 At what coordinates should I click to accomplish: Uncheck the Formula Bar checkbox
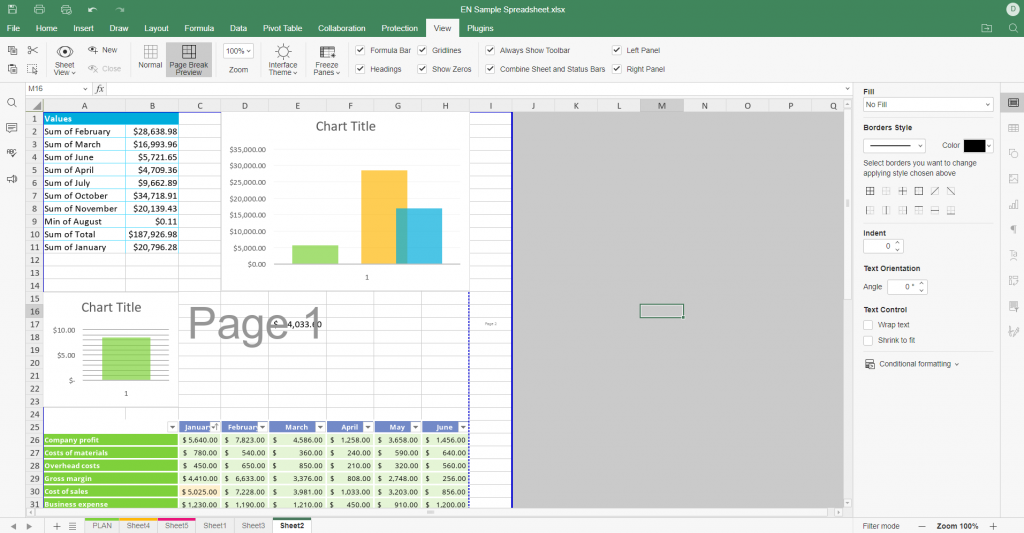(x=360, y=49)
